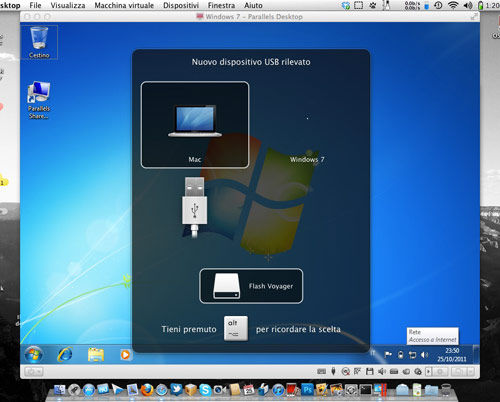Open the Macchina virtuale menu
The width and height of the screenshot is (500, 402).
[x=124, y=5]
